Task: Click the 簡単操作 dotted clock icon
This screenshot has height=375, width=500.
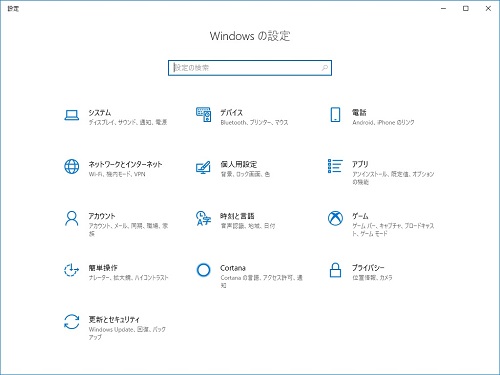Action: coord(71,270)
